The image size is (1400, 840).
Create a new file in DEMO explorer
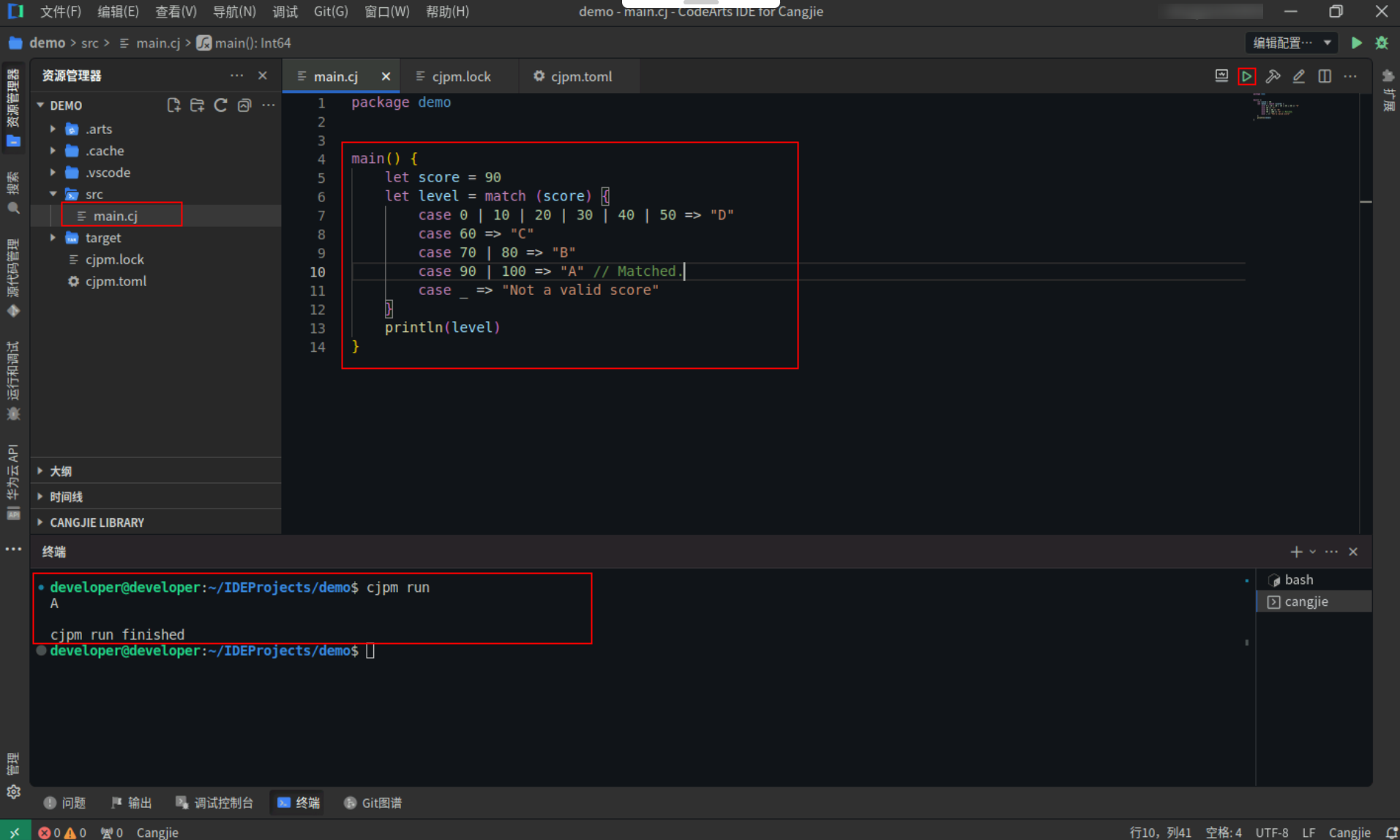pyautogui.click(x=173, y=105)
